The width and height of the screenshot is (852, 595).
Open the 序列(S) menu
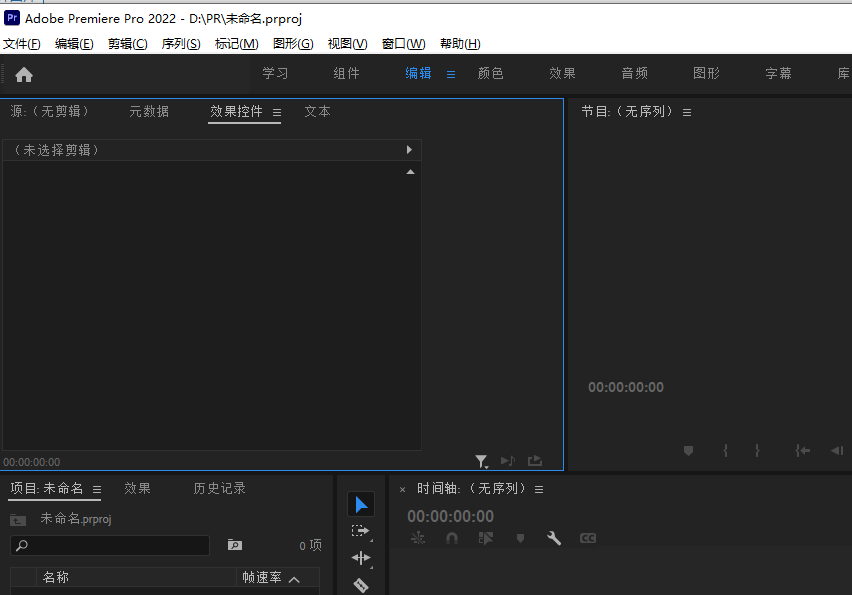[181, 44]
